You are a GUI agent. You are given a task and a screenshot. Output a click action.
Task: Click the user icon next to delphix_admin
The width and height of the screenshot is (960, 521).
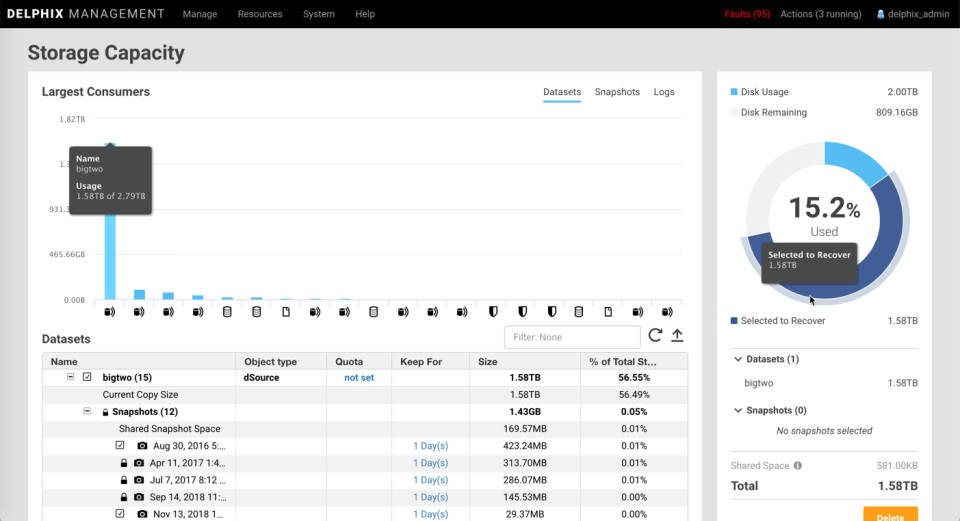[x=881, y=14]
